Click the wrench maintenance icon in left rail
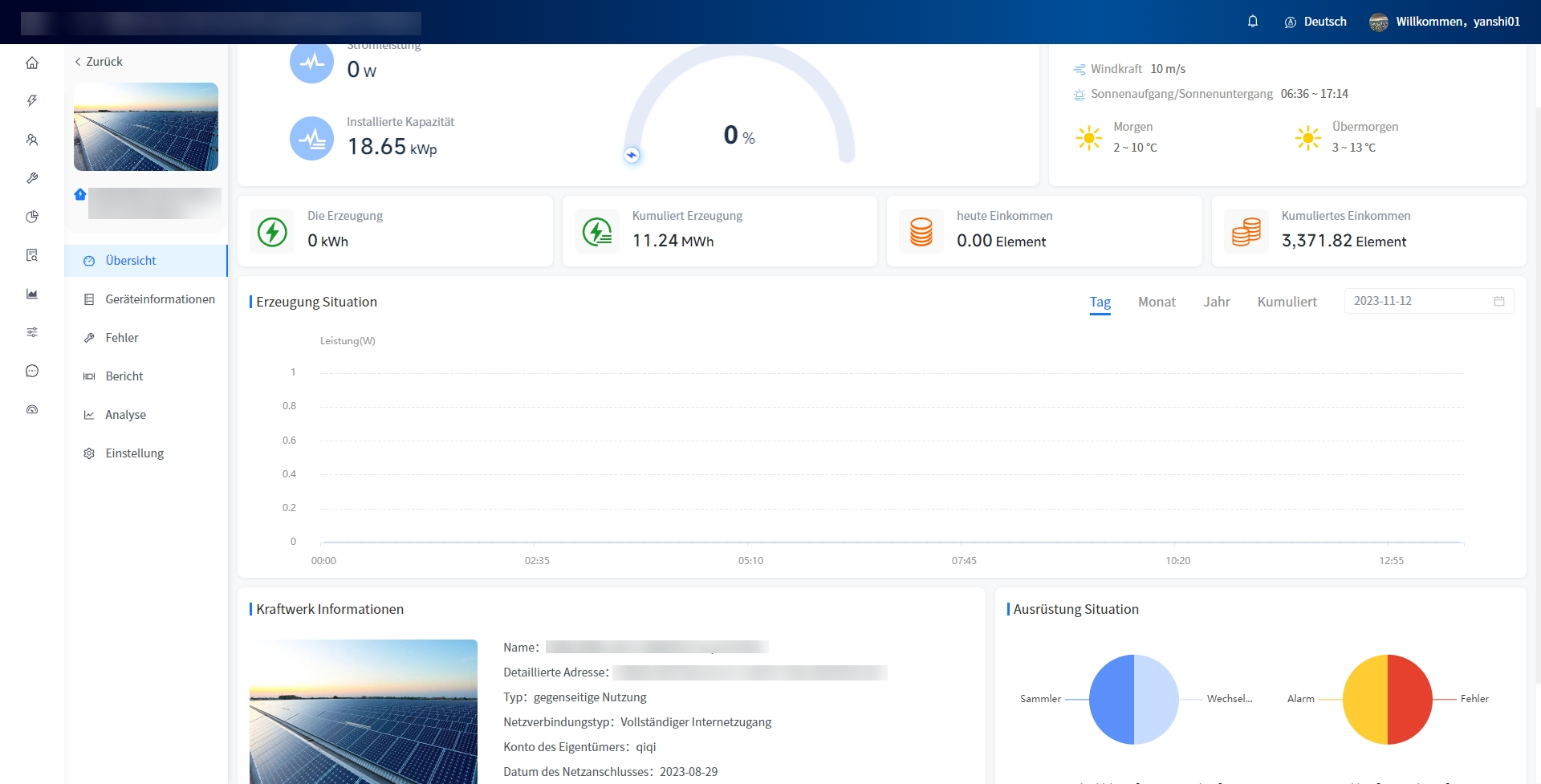This screenshot has width=1541, height=784. tap(32, 178)
